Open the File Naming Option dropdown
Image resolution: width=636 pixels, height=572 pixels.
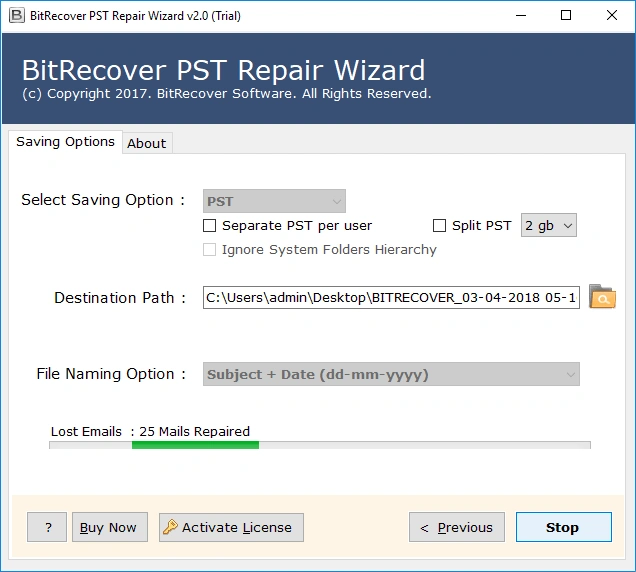tap(391, 375)
